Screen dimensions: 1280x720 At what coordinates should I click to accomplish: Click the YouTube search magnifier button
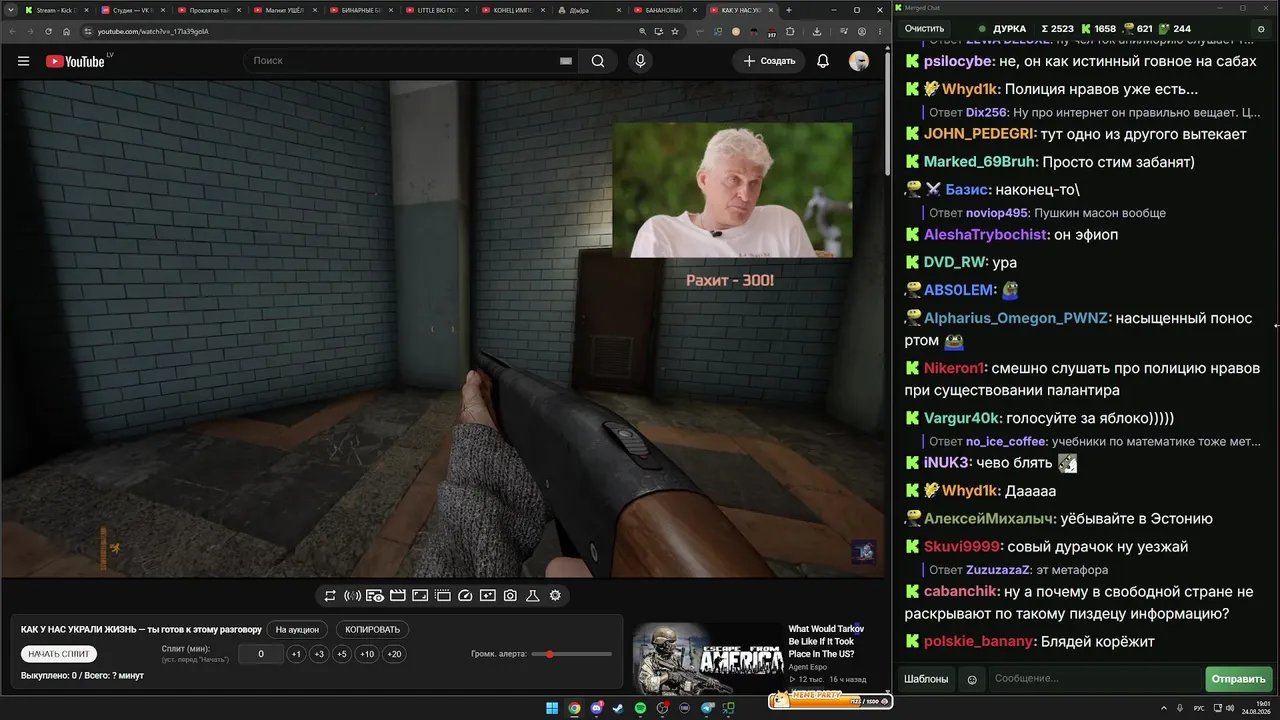[598, 61]
